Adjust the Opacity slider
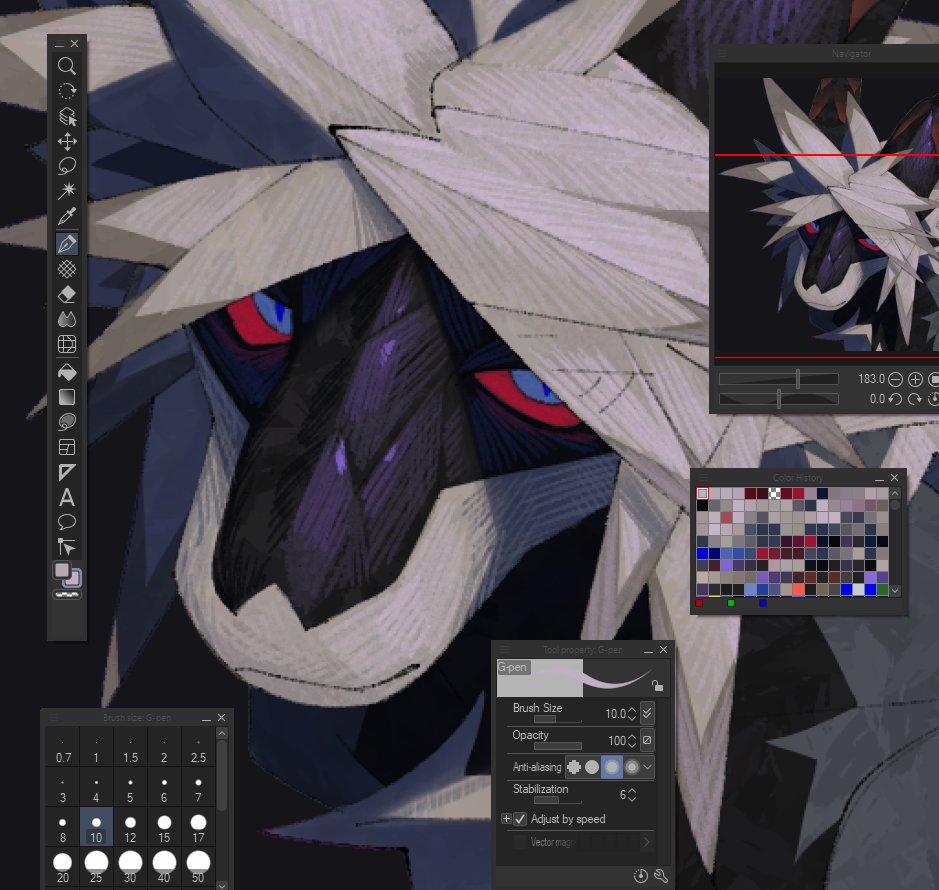 (x=558, y=746)
